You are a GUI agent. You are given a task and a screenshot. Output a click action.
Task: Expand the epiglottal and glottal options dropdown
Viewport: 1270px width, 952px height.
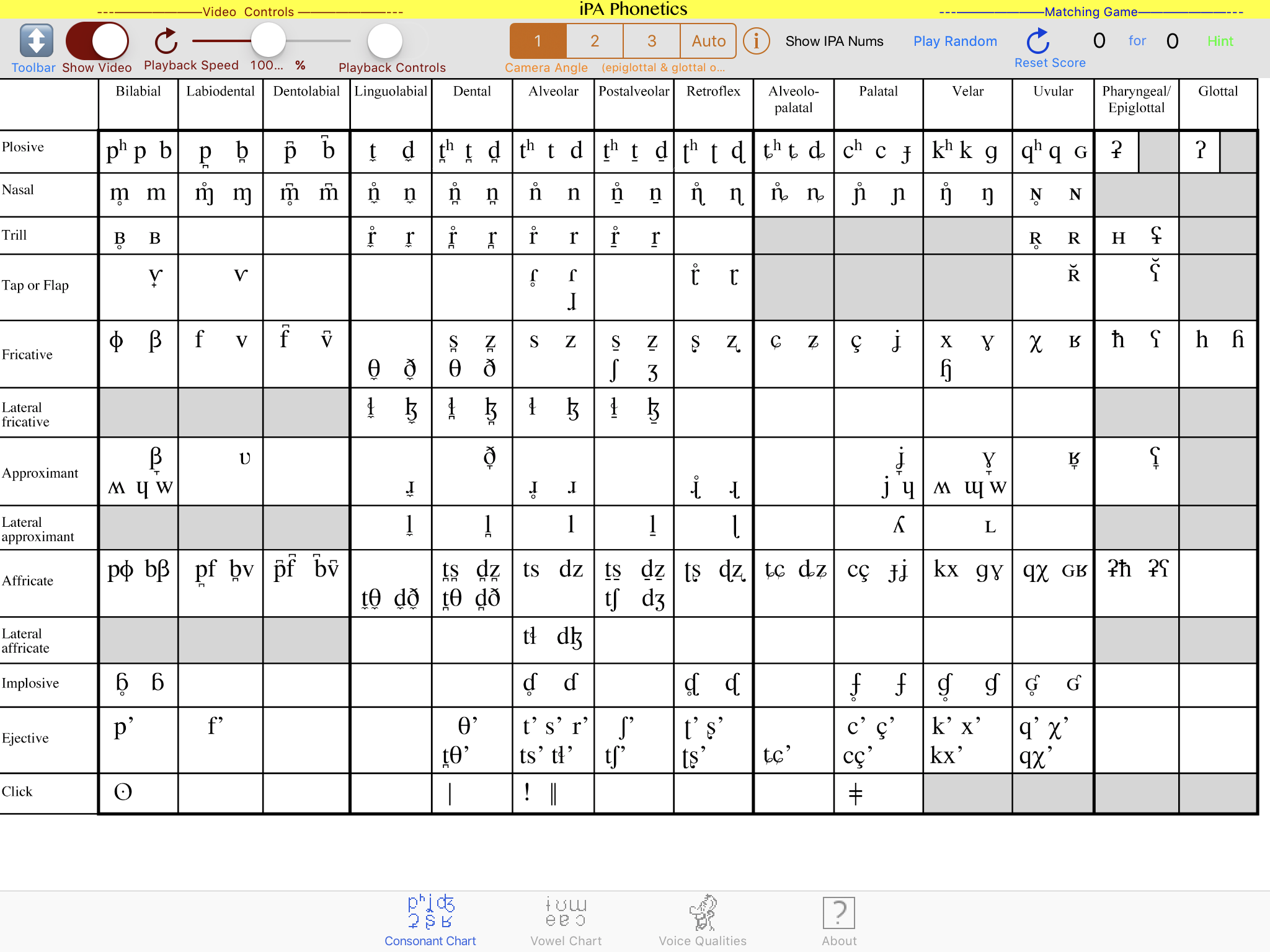click(x=664, y=67)
